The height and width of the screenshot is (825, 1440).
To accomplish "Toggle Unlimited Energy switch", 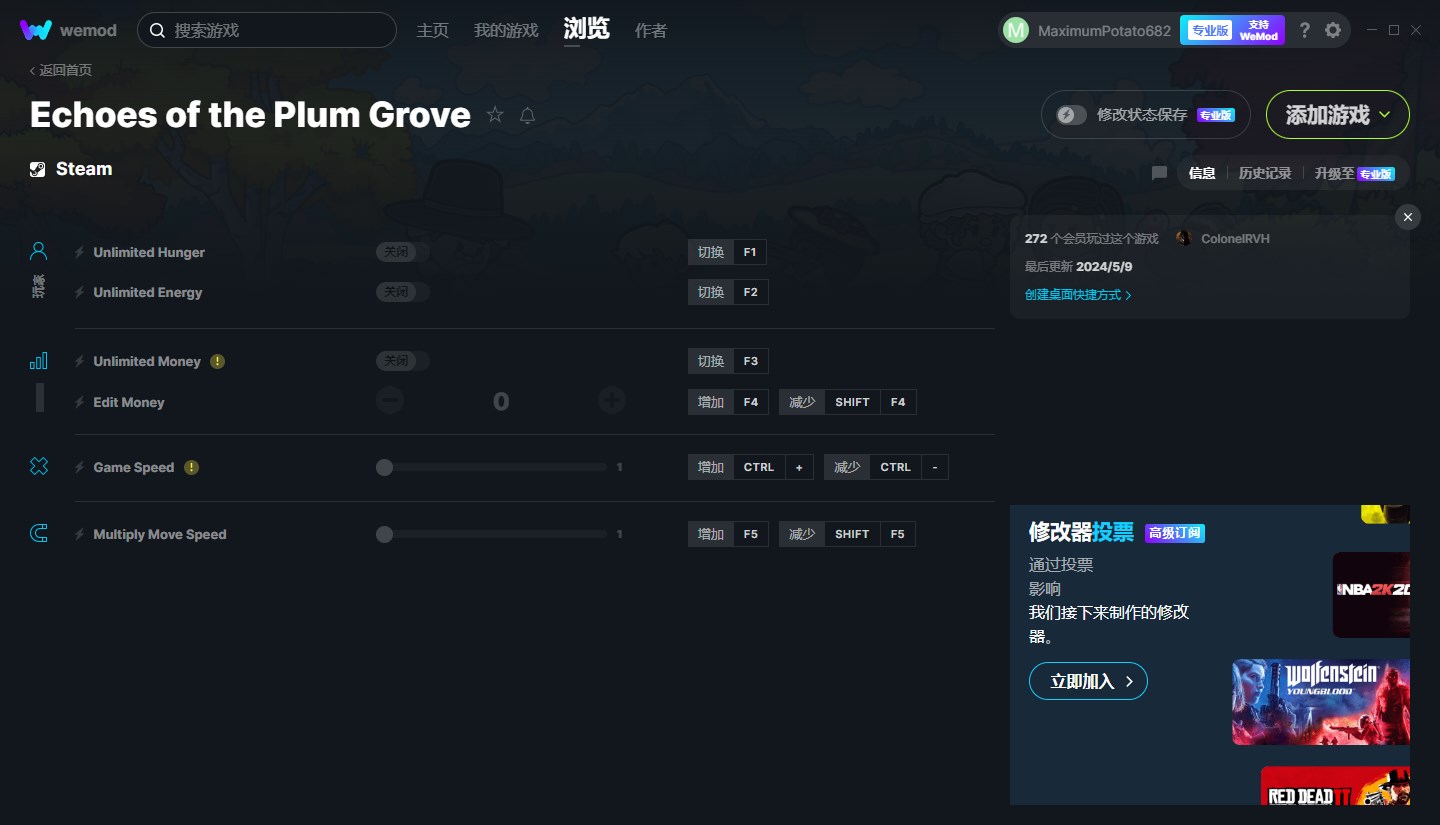I will 403,292.
